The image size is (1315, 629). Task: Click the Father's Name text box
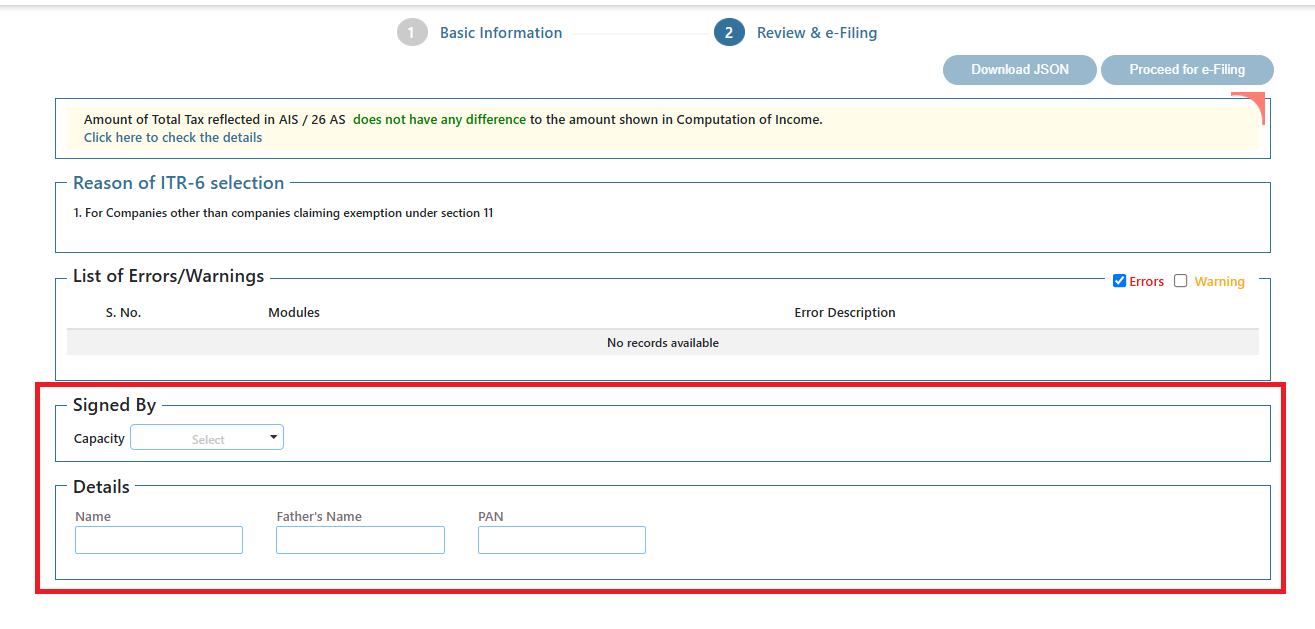(360, 540)
